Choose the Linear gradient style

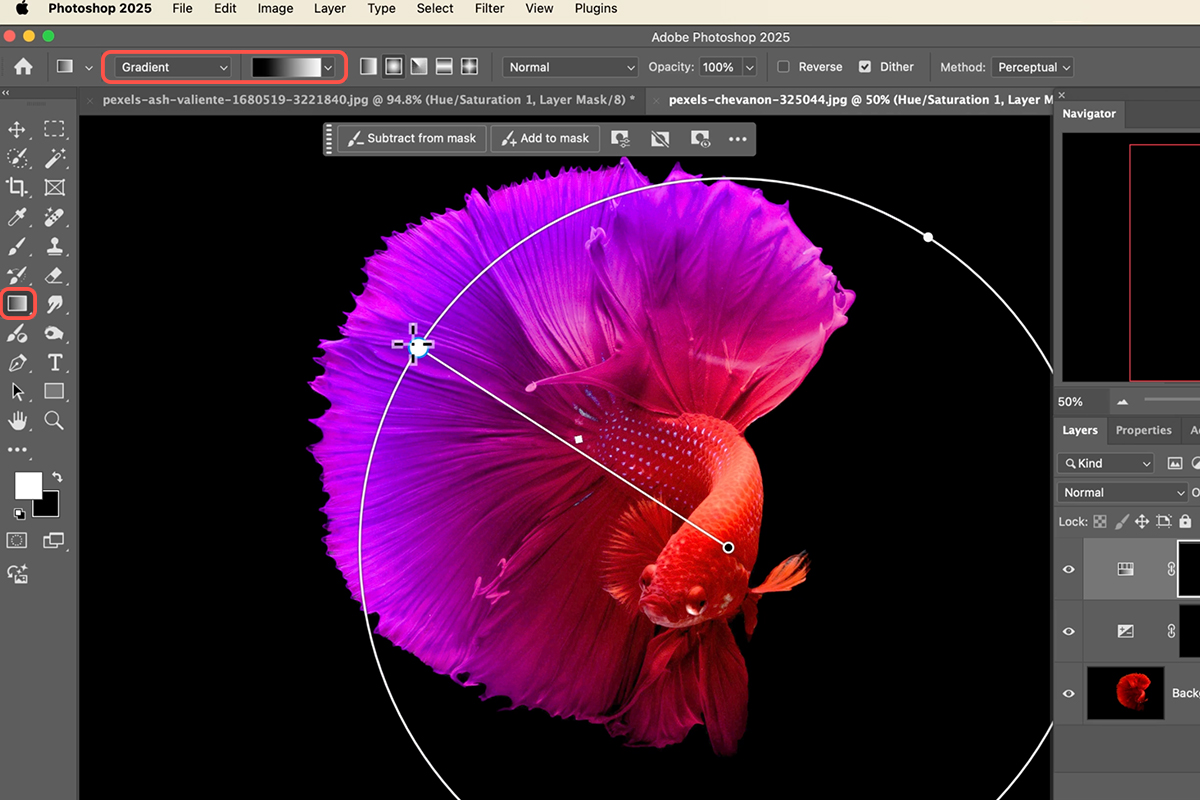coord(368,66)
